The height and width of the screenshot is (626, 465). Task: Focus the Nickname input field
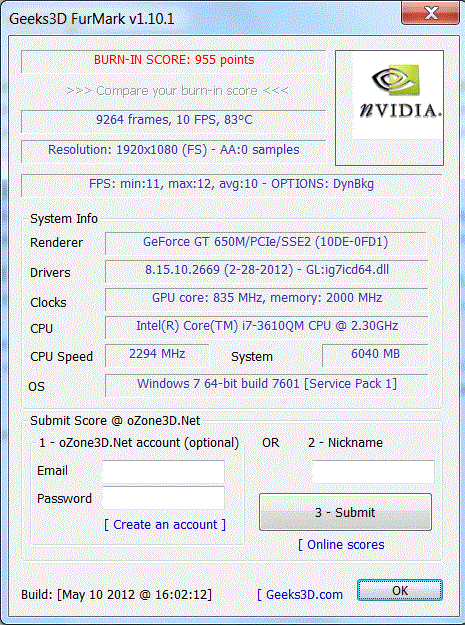click(373, 472)
